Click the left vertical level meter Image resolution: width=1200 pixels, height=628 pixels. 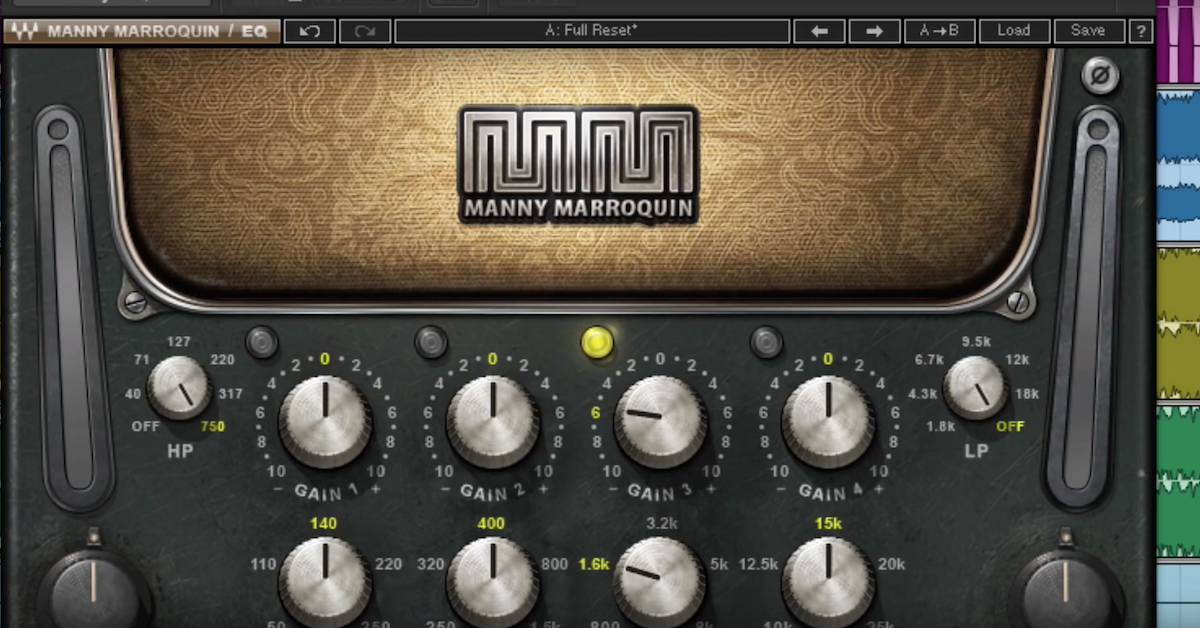point(73,308)
